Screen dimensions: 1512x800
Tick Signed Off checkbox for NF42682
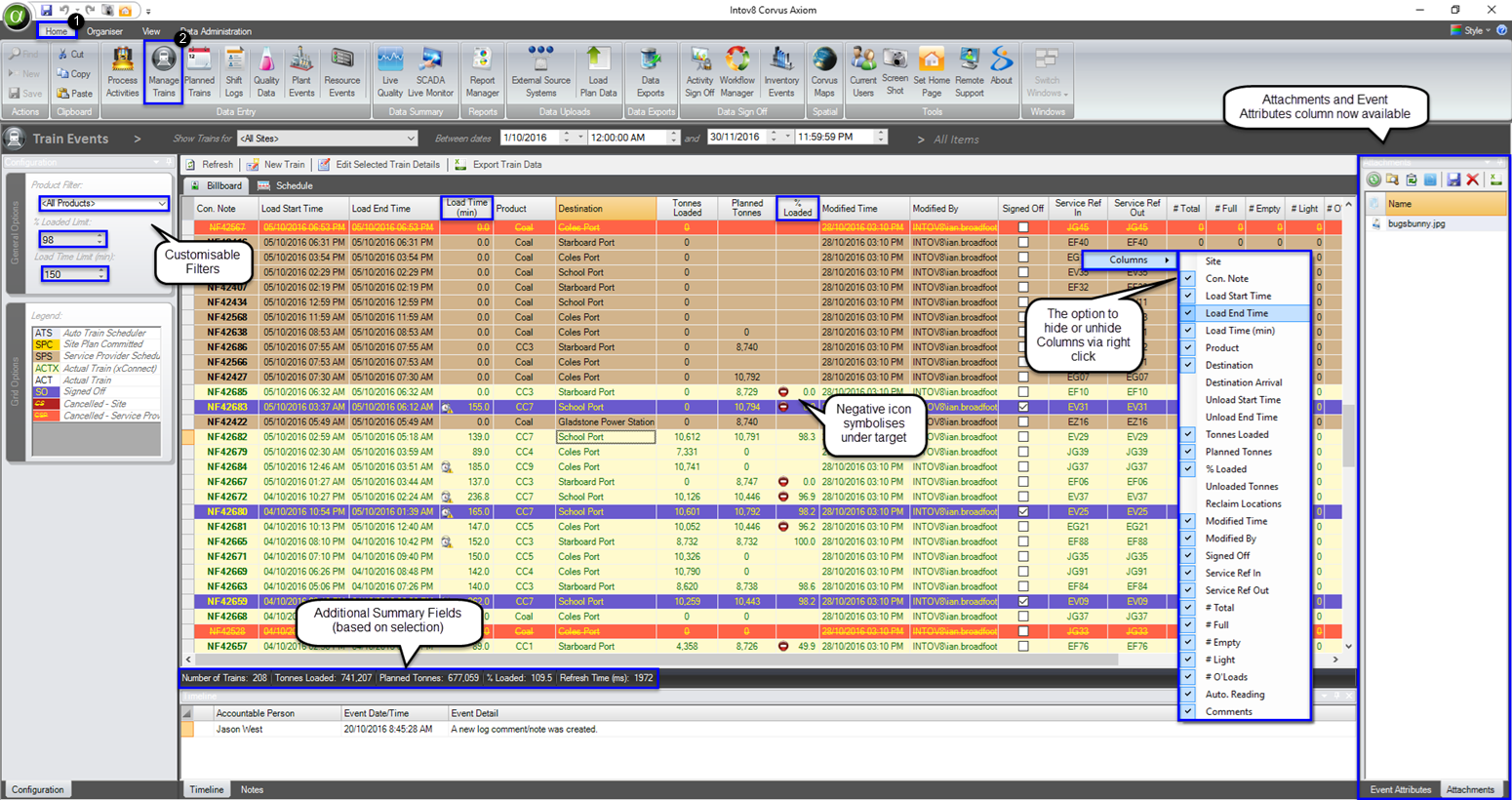(x=1023, y=437)
